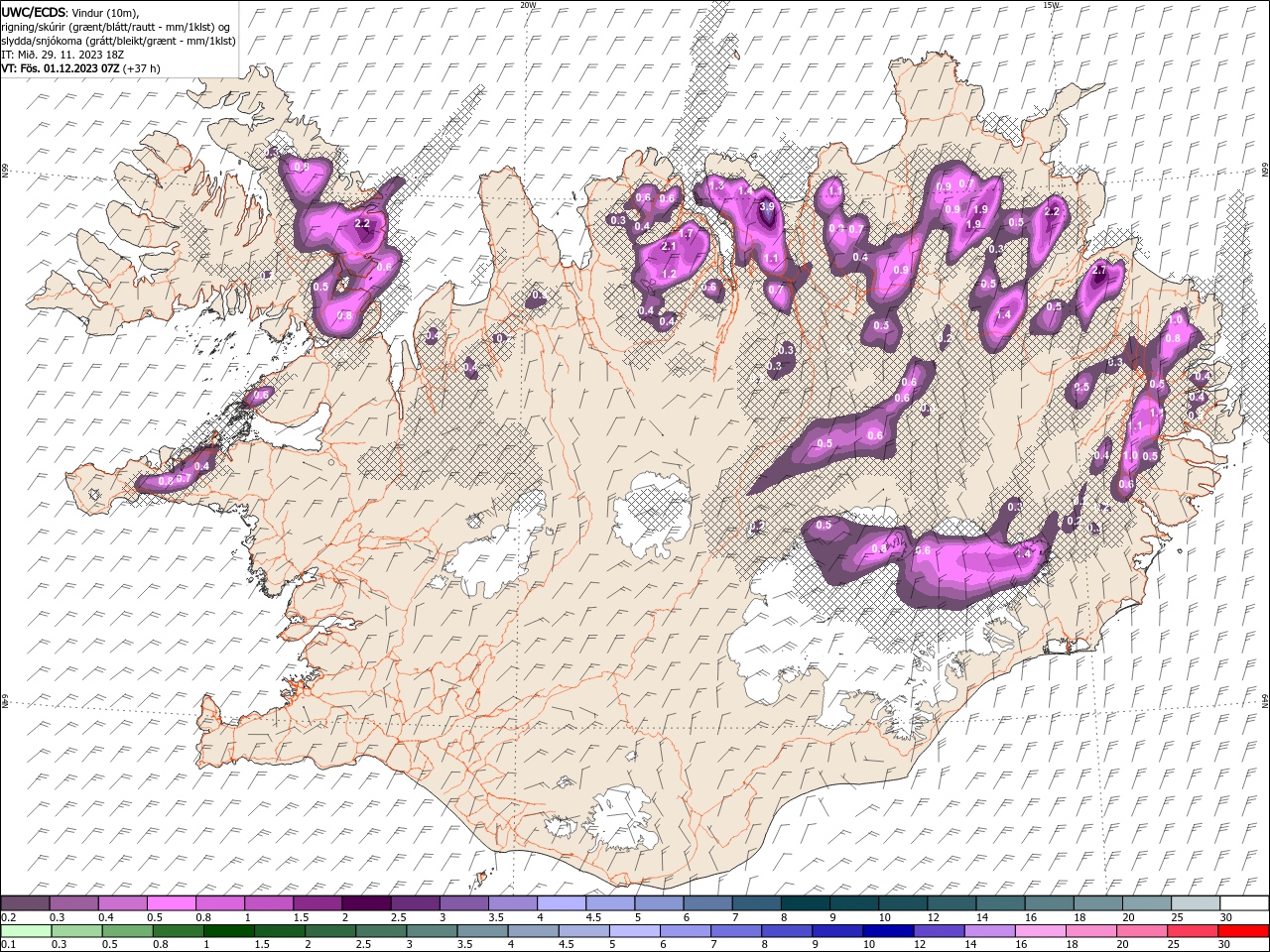Pick the pale lavender swatch labeled 4 in top row
The image size is (1270, 952).
[x=562, y=903]
